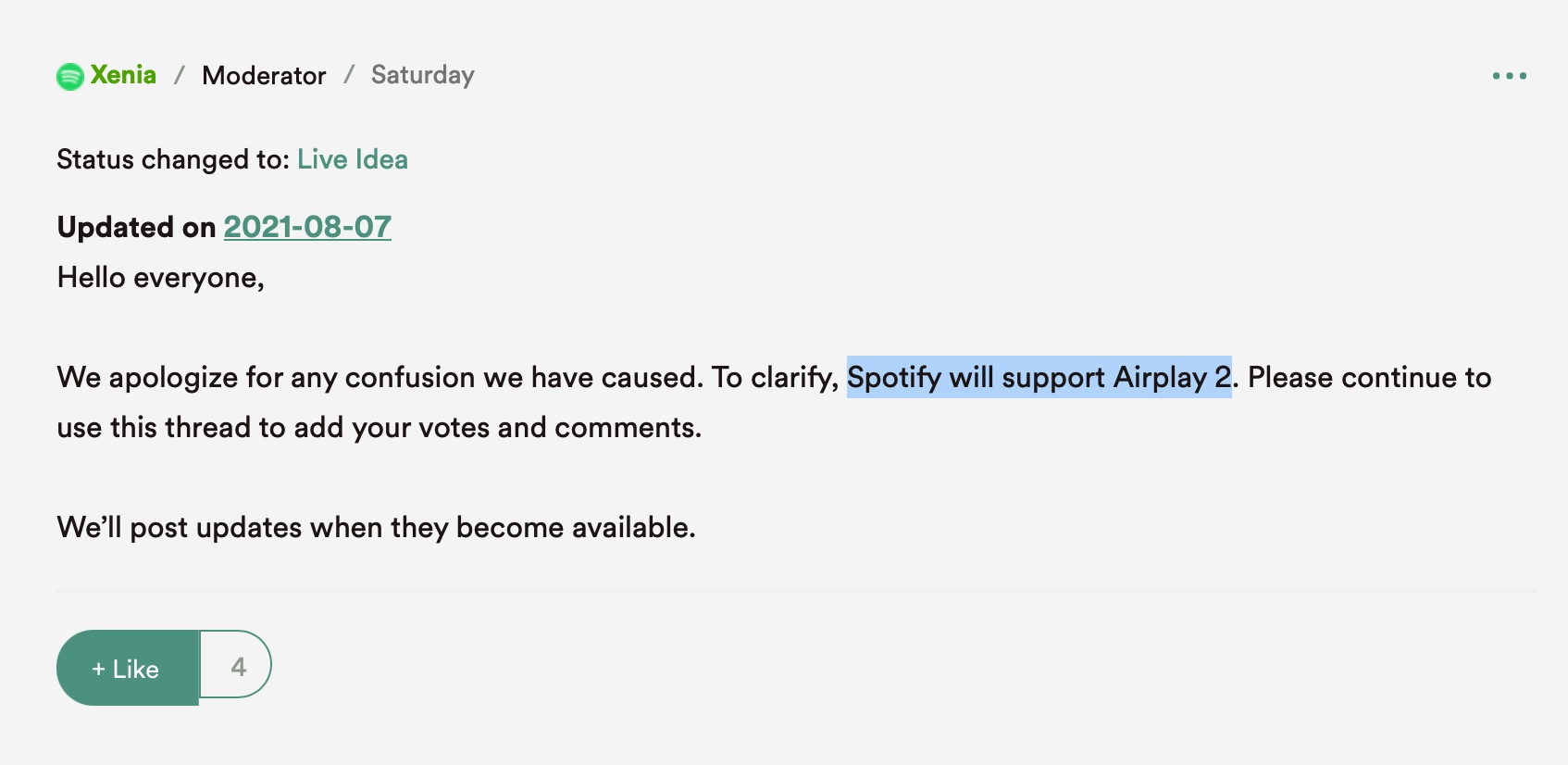View the like count showing 4
The image size is (1568, 765).
point(238,667)
